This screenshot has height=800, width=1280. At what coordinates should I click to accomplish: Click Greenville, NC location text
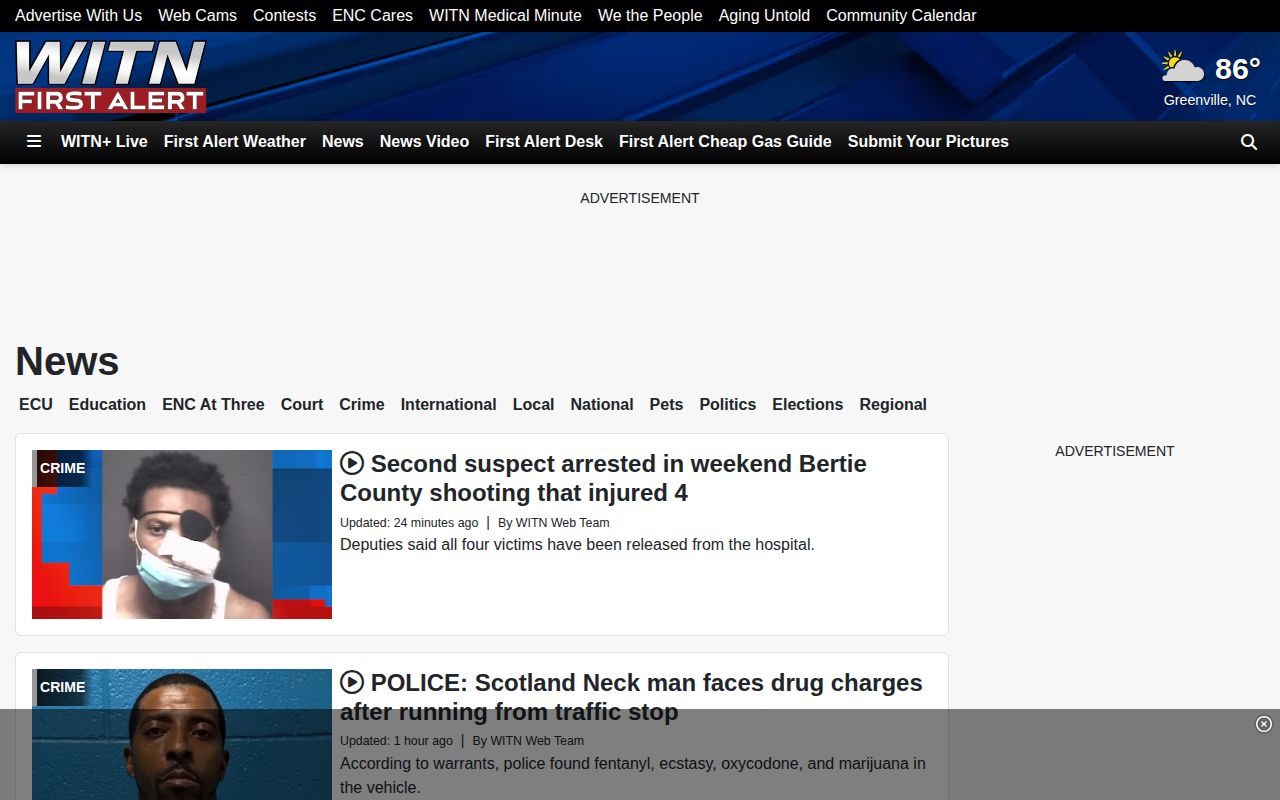[x=1210, y=100]
